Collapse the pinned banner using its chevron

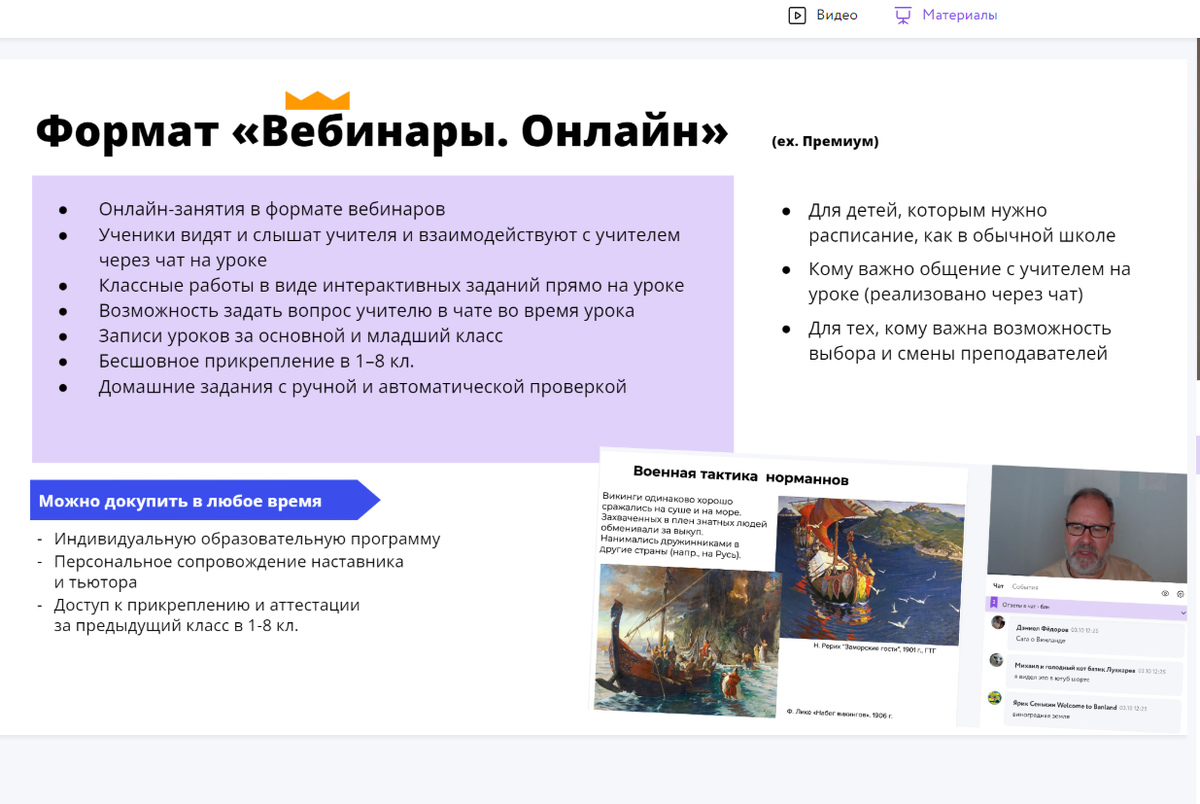pyautogui.click(x=1183, y=613)
